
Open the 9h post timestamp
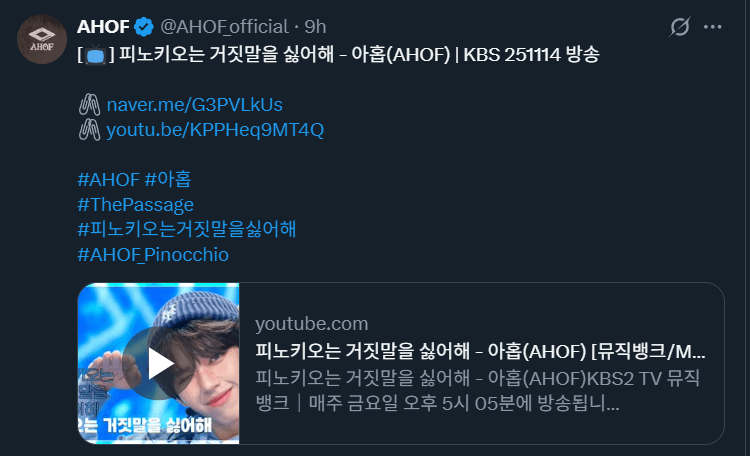315,27
